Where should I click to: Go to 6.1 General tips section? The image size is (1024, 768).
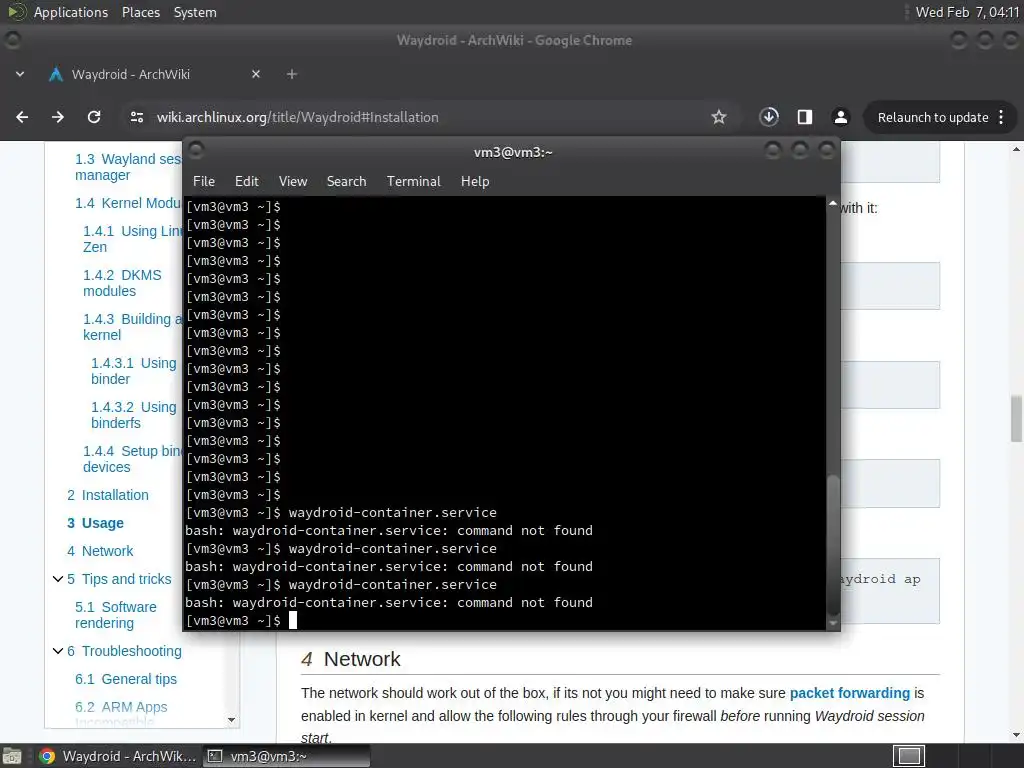click(126, 679)
